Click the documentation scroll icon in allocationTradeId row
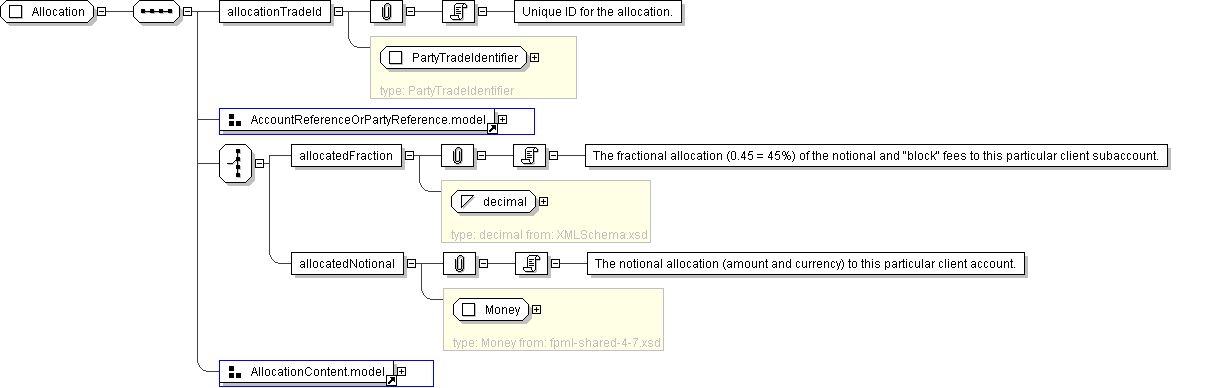The height and width of the screenshot is (388, 1209). pos(458,12)
